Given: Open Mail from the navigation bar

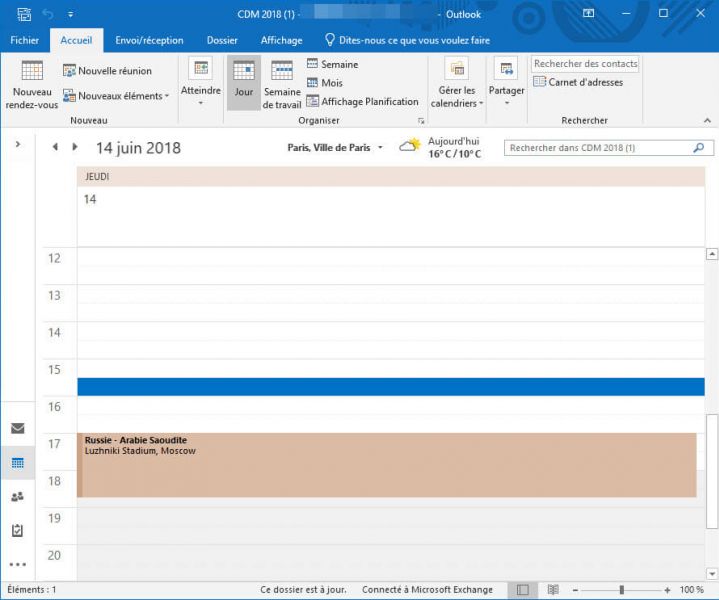Looking at the screenshot, I should 18,428.
